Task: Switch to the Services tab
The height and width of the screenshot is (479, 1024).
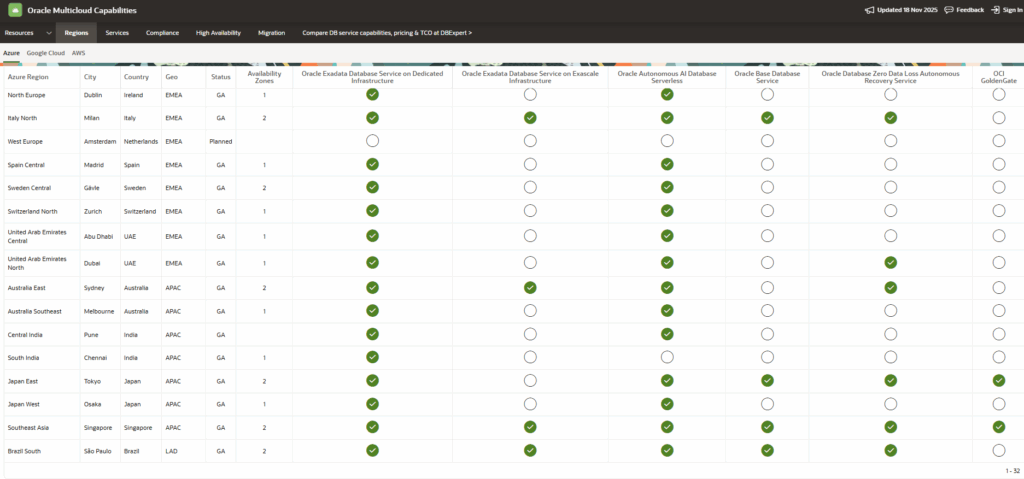Action: tap(117, 33)
